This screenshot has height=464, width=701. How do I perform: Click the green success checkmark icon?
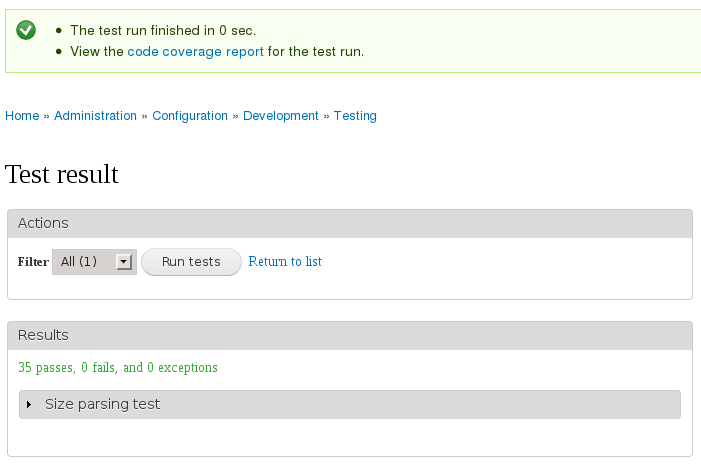click(26, 30)
